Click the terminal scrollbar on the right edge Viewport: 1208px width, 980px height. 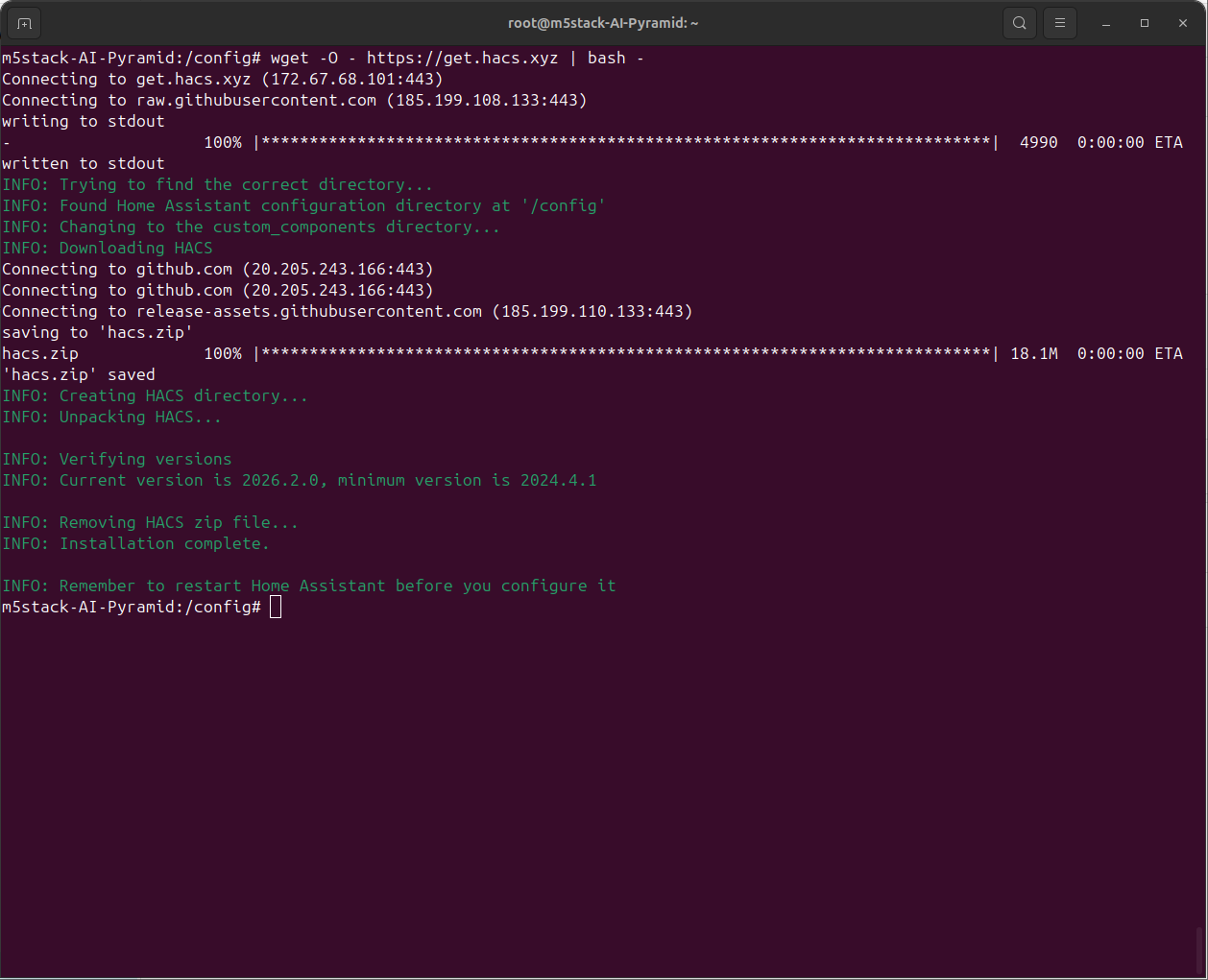tap(1202, 950)
